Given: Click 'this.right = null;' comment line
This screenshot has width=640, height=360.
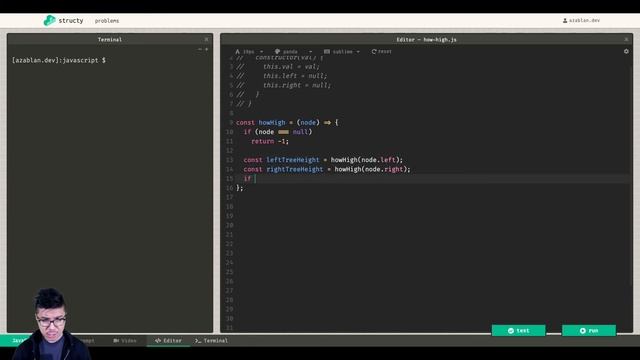Looking at the screenshot, I should point(297,85).
